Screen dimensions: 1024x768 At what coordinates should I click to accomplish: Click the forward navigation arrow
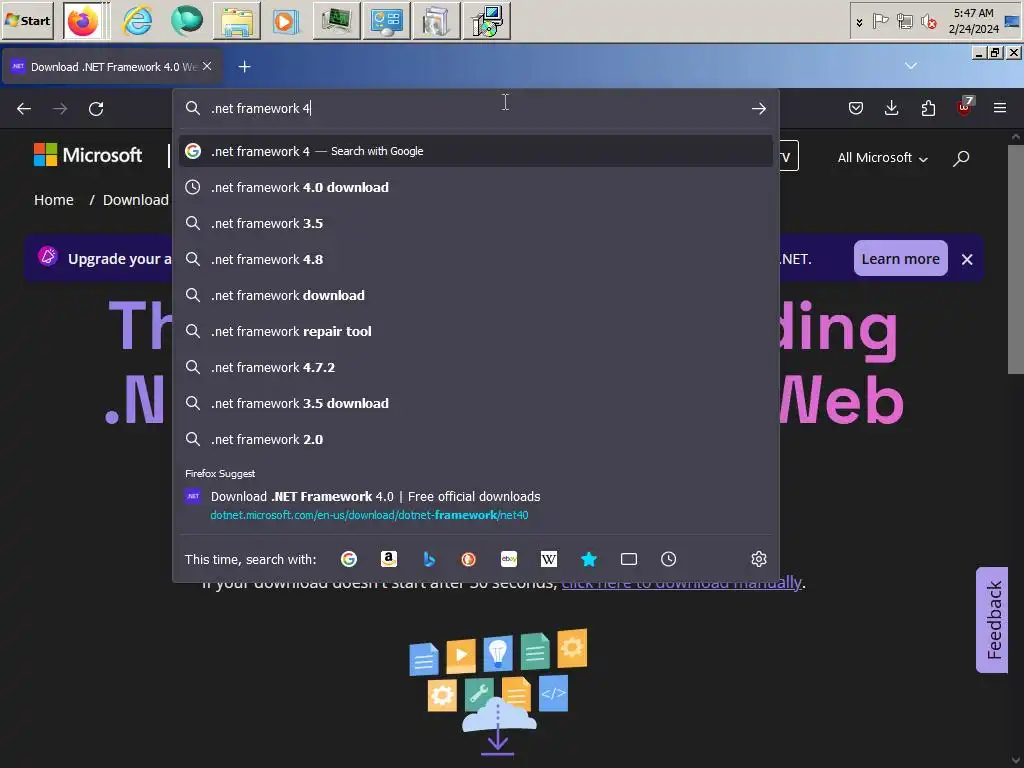(x=60, y=108)
